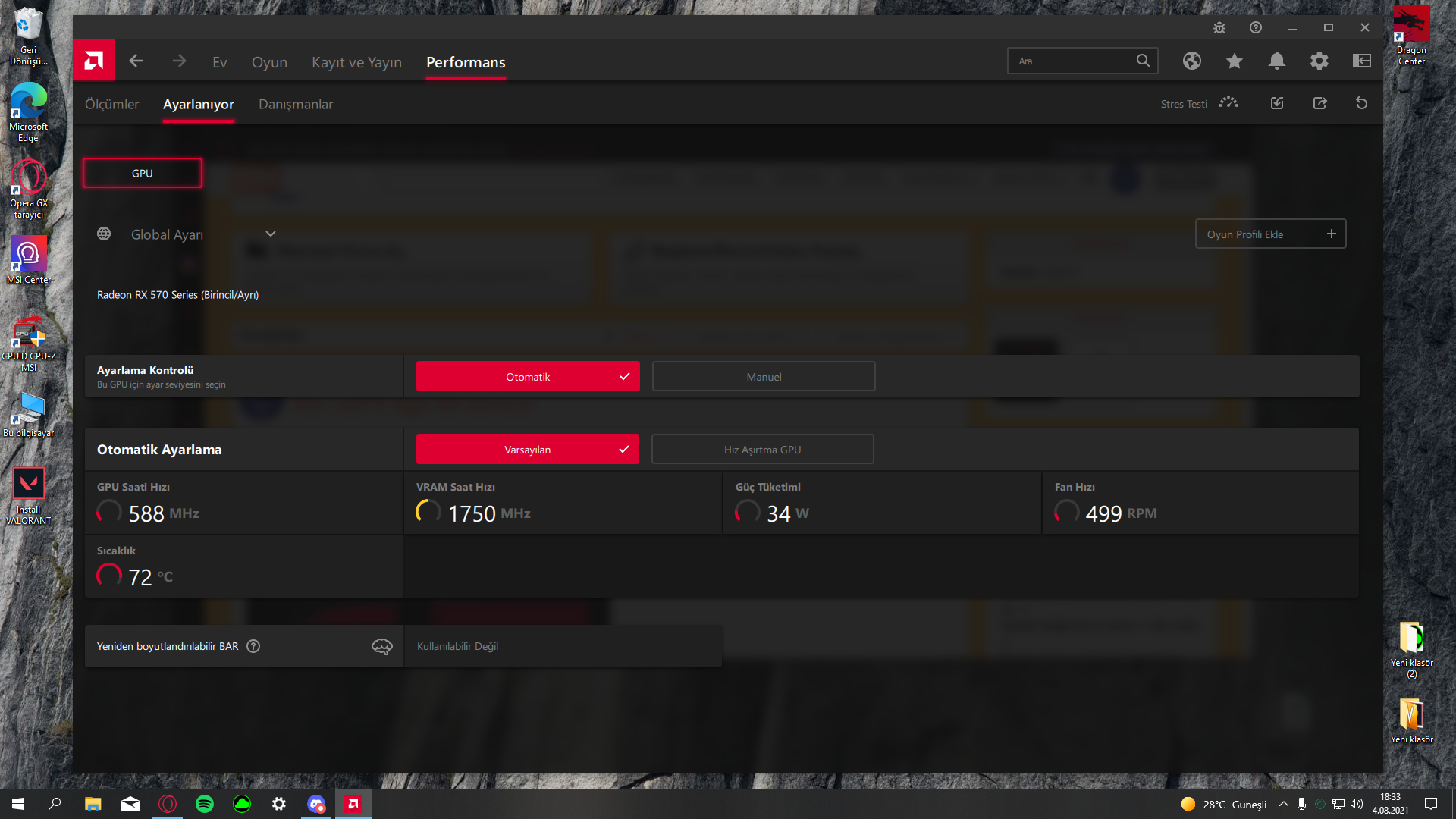Viewport: 1456px width, 819px height.
Task: Switch to the Ölçümler tab
Action: (111, 105)
